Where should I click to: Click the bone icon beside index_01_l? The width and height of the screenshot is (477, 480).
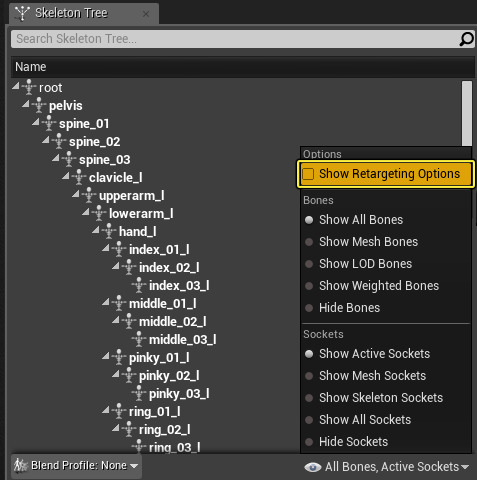pos(119,249)
